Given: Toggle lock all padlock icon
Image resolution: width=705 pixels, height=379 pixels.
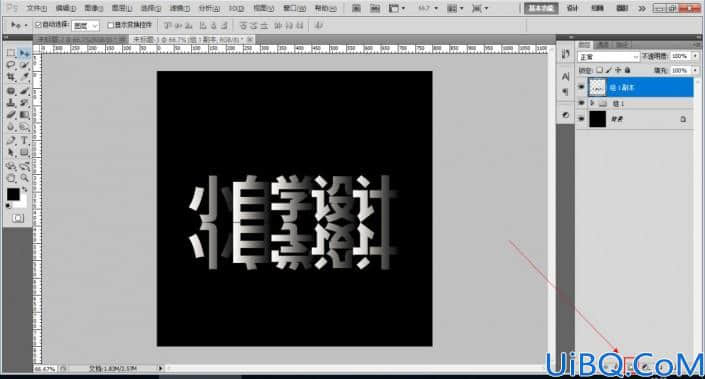Looking at the screenshot, I should coord(627,70).
